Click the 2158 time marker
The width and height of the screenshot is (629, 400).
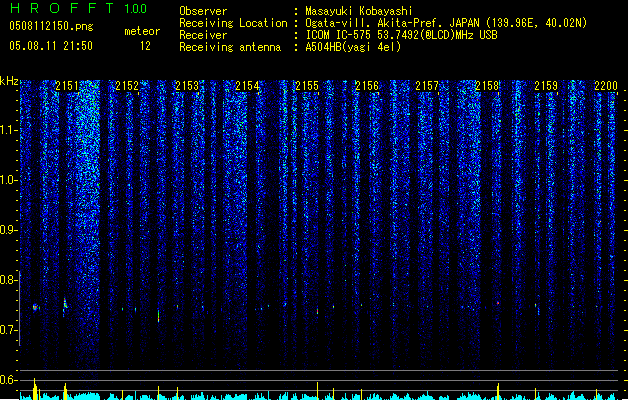(487, 86)
